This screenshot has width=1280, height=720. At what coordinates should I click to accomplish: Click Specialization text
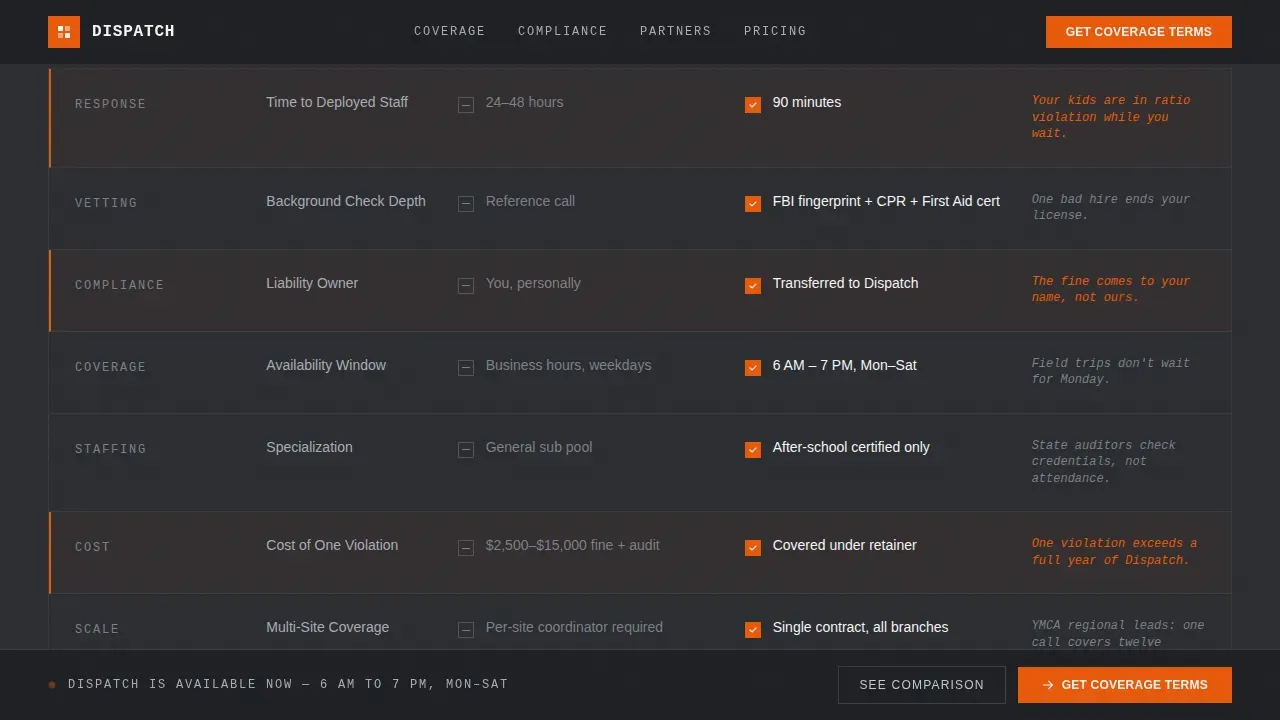pos(309,447)
